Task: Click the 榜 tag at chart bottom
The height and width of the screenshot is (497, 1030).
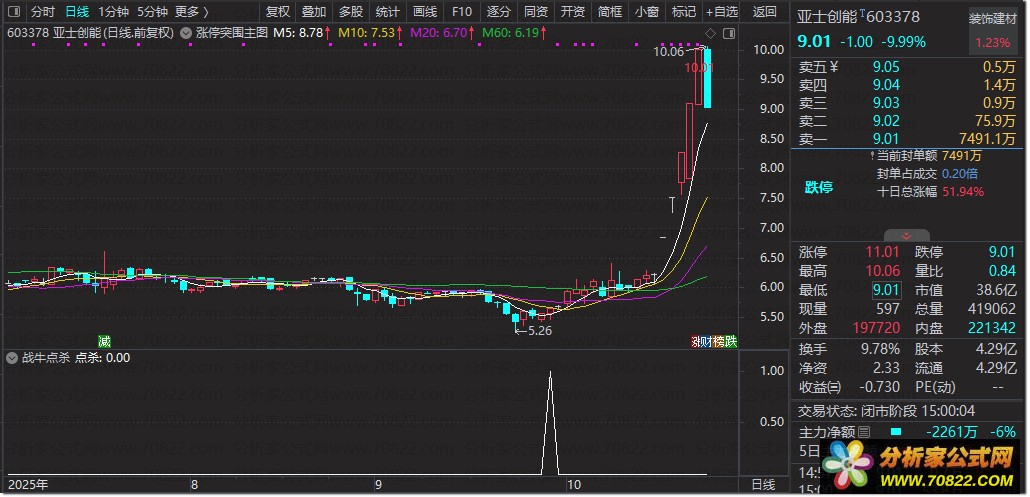Action: tap(718, 341)
